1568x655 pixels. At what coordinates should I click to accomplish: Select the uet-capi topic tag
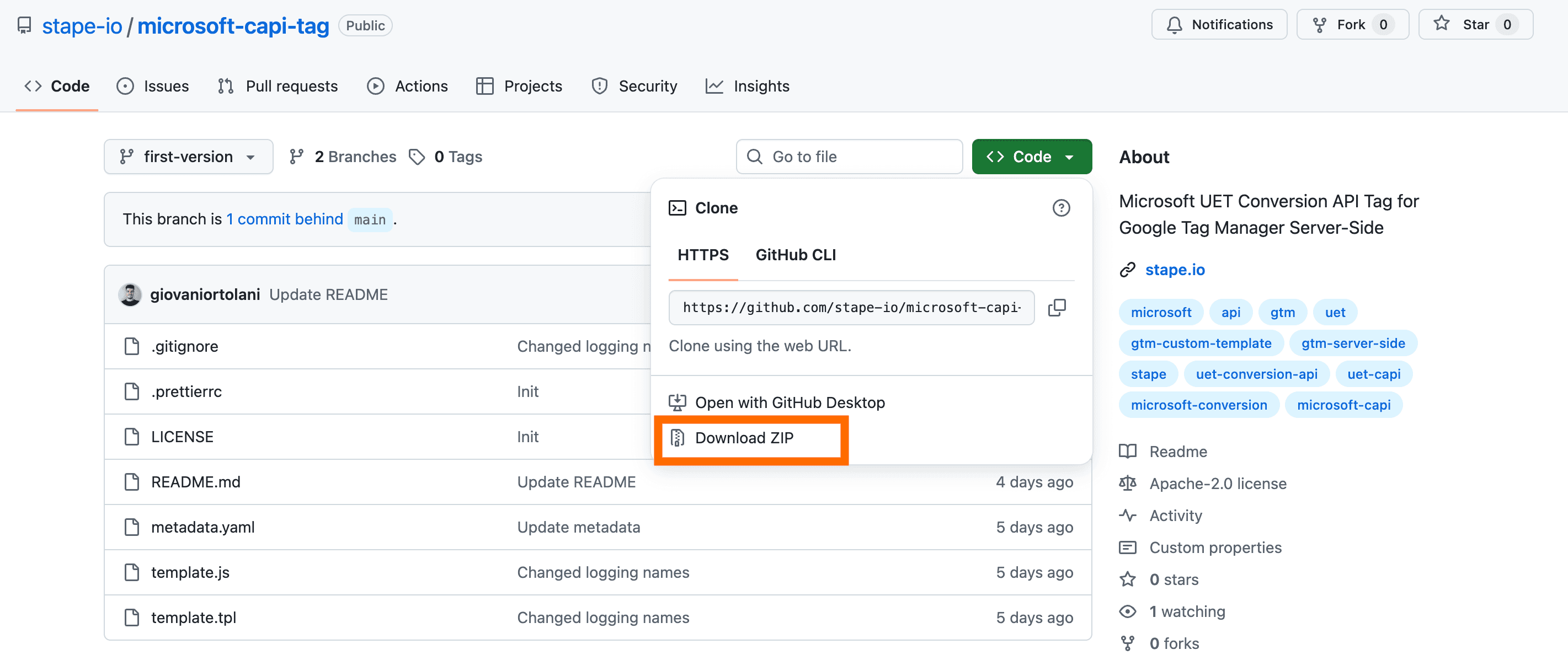pos(1373,374)
